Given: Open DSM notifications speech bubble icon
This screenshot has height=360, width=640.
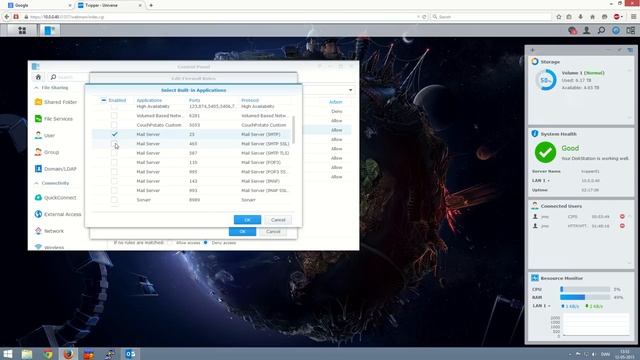Looking at the screenshot, I should tap(572, 30).
